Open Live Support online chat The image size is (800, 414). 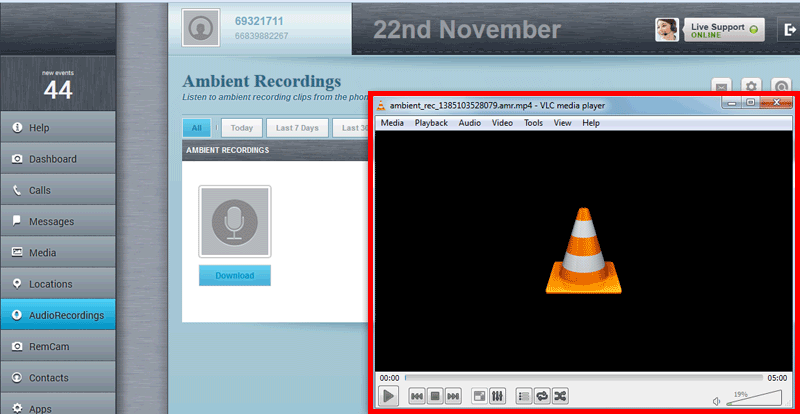point(724,30)
